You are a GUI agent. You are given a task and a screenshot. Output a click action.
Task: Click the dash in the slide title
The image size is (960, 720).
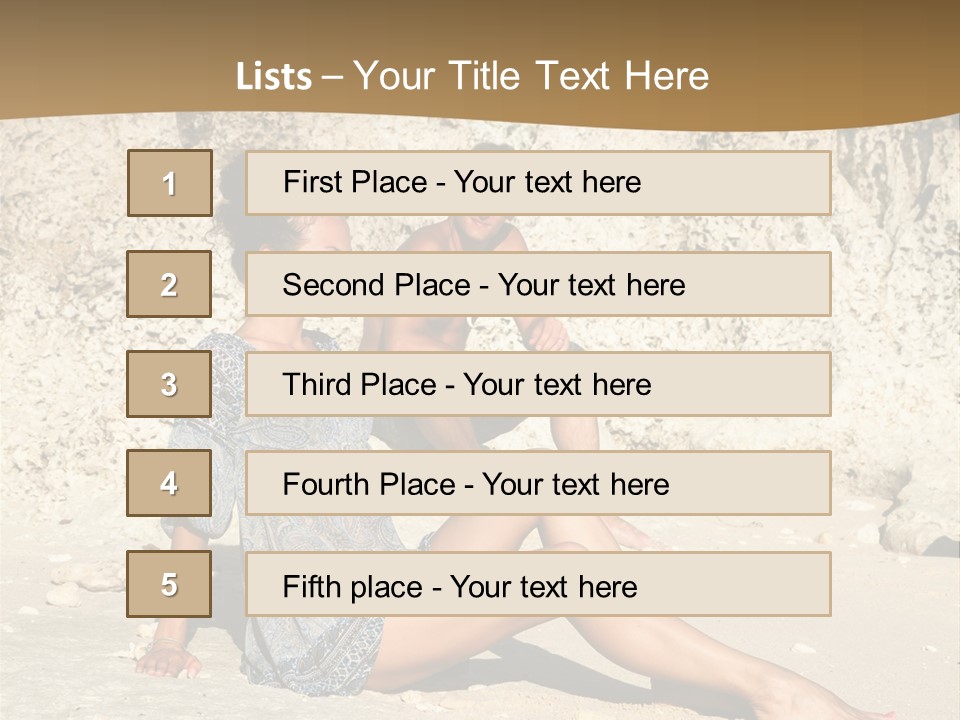click(333, 77)
